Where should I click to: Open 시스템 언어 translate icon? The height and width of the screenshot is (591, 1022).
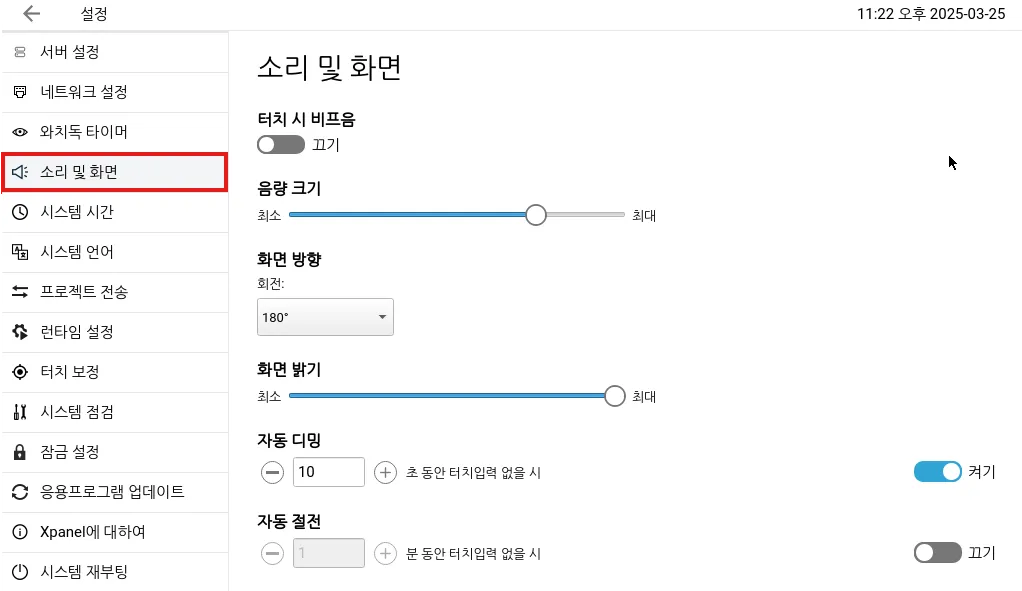click(x=20, y=252)
